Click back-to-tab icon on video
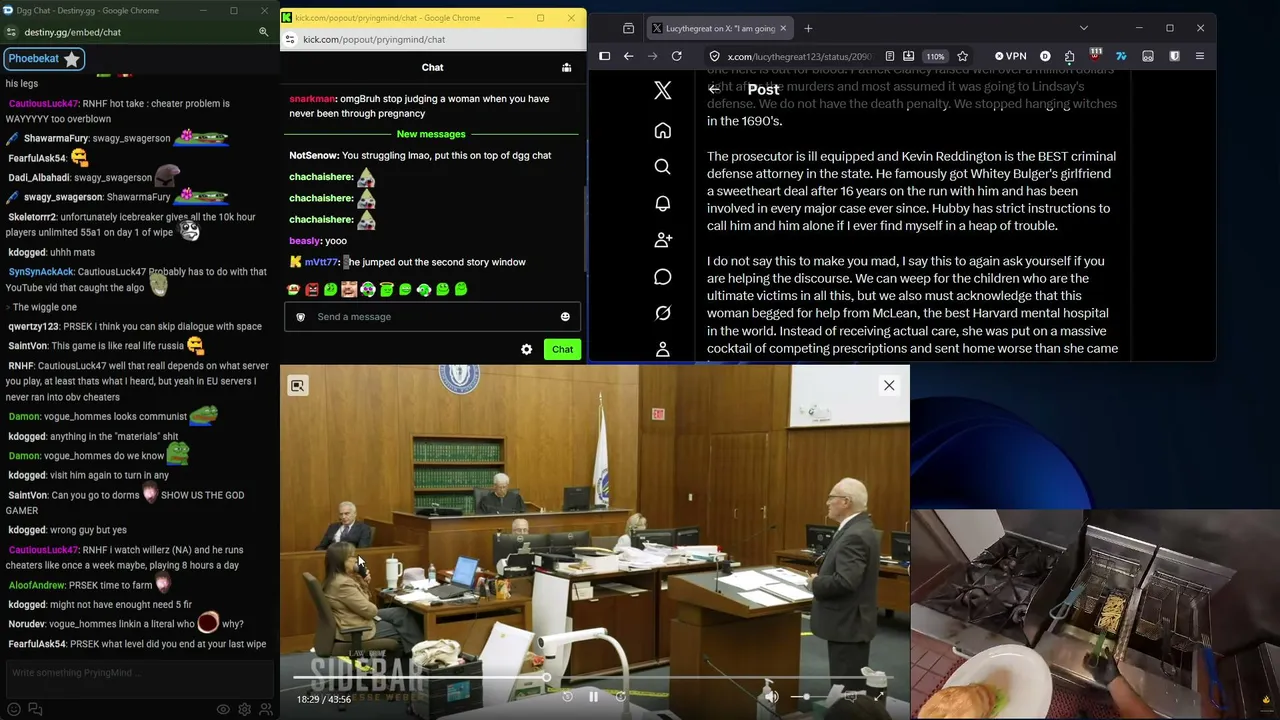The image size is (1280, 720). (298, 386)
